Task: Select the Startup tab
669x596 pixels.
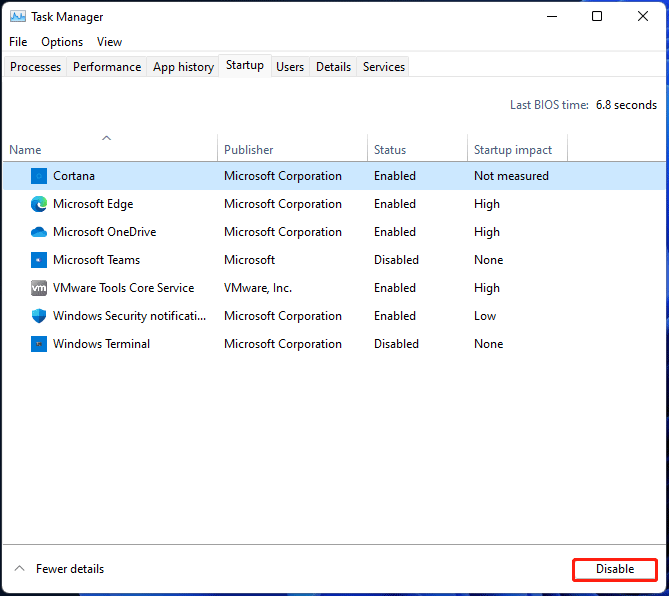Action: click(x=245, y=65)
